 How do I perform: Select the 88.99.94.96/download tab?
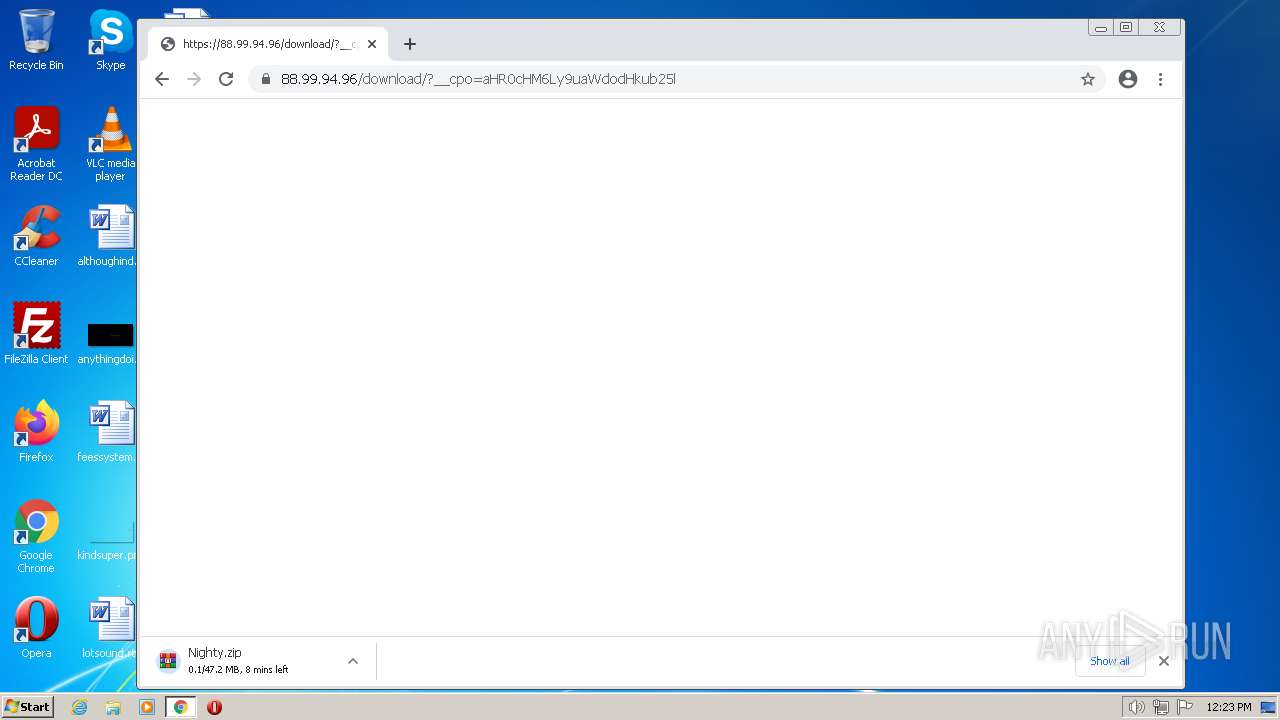[268, 44]
